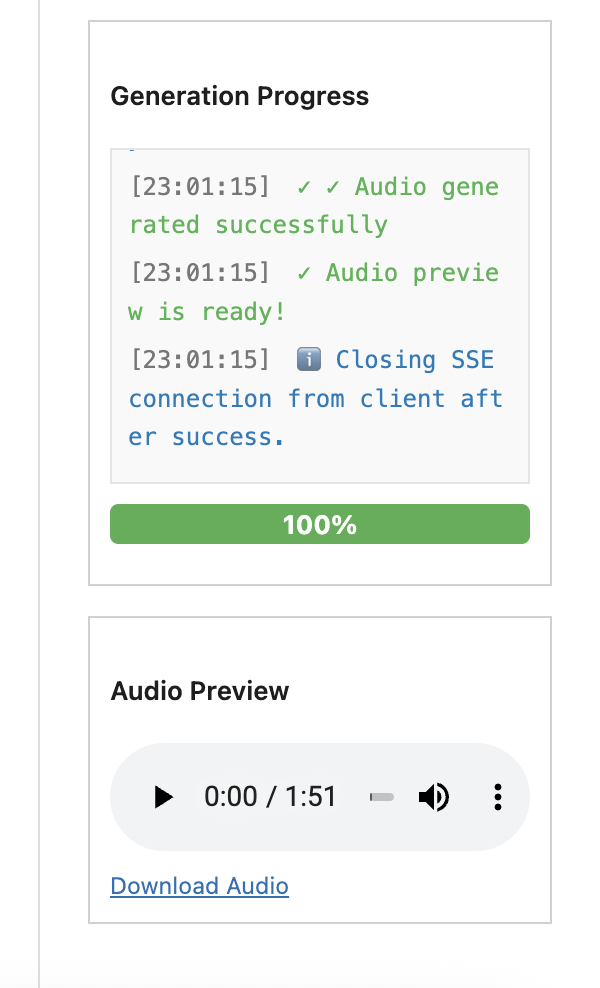Click the 'Audio preview is ready!' log message
Image resolution: width=600 pixels, height=988 pixels.
(x=412, y=273)
